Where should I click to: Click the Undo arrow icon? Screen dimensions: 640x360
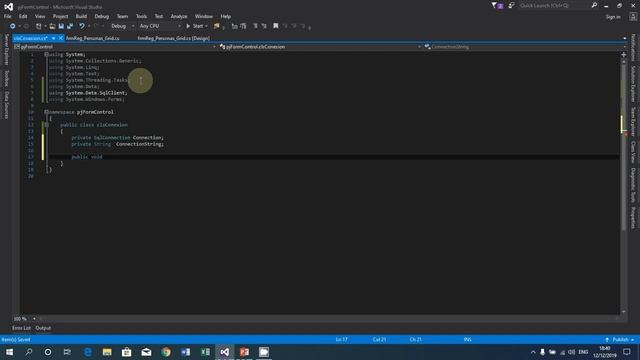82,26
